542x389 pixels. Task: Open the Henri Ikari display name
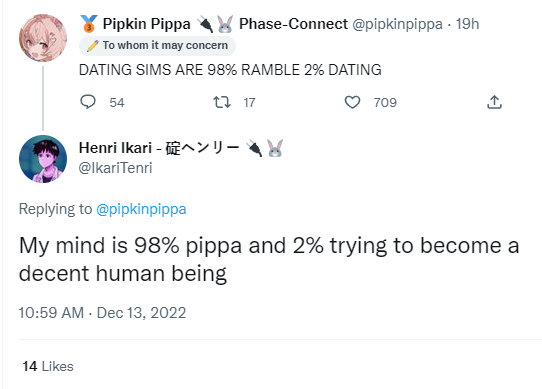pos(159,148)
